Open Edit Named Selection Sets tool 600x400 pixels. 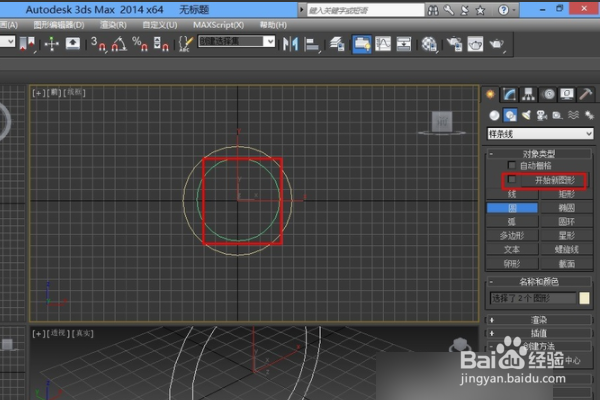186,44
